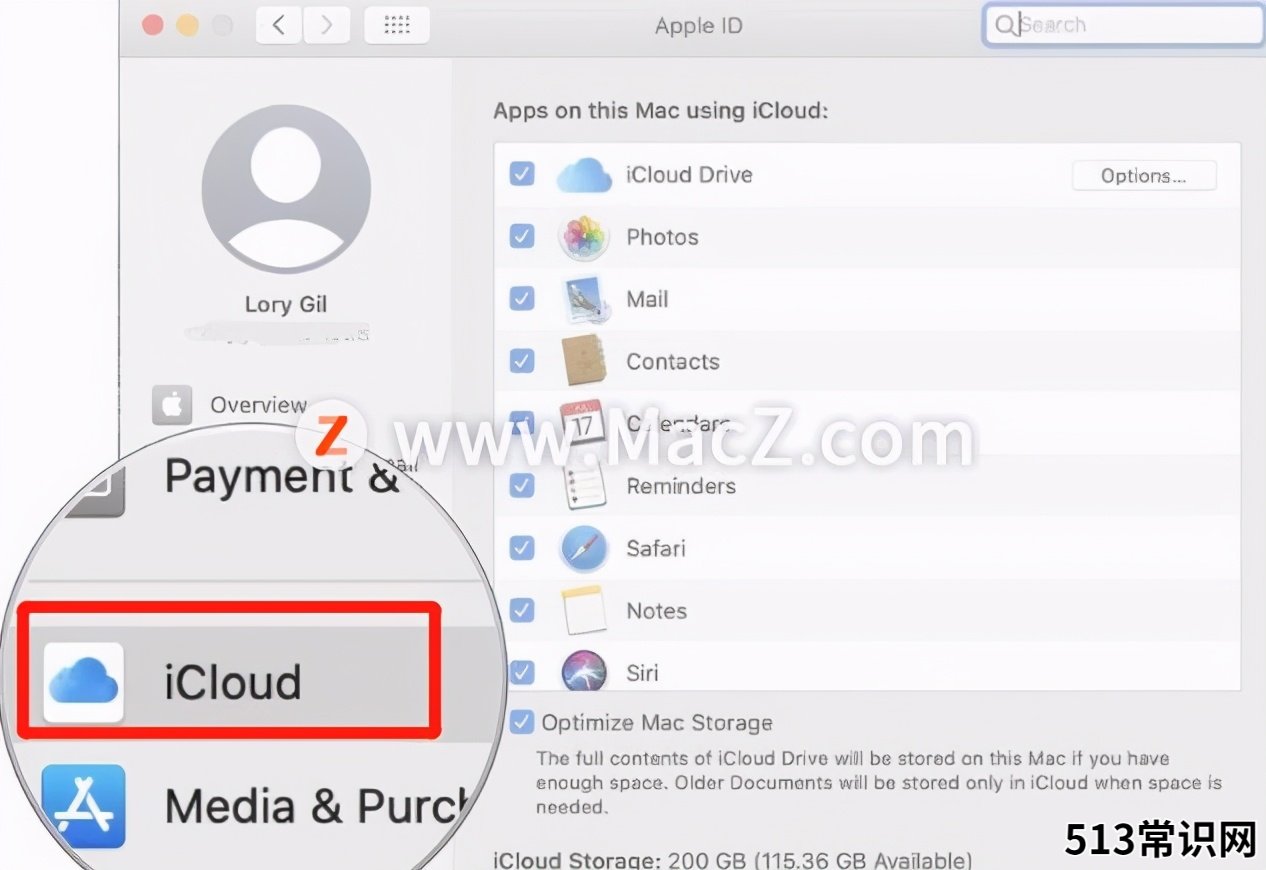Toggle the Contacts checkbox
Viewport: 1266px width, 870px height.
click(522, 360)
